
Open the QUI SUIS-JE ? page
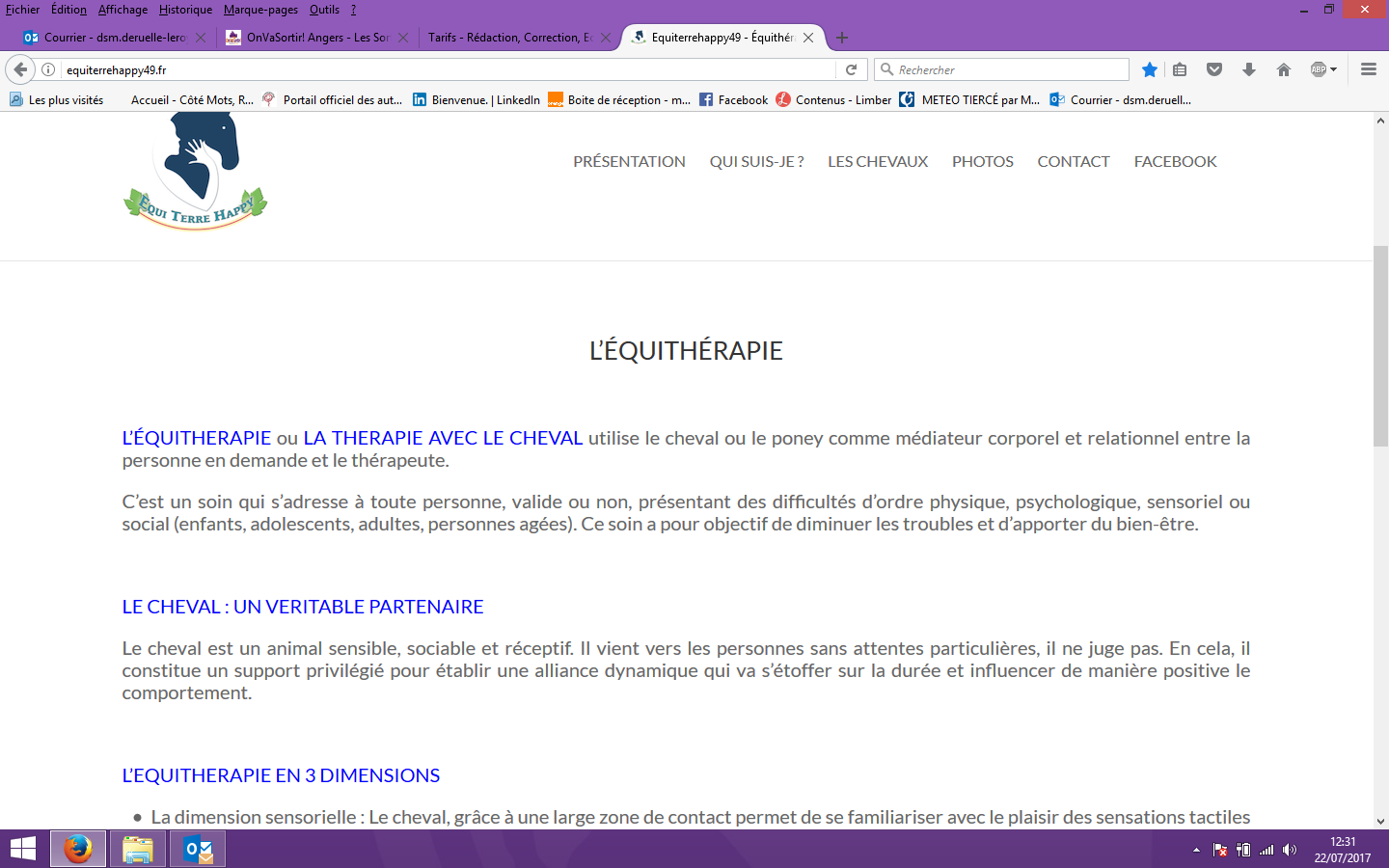(x=756, y=162)
